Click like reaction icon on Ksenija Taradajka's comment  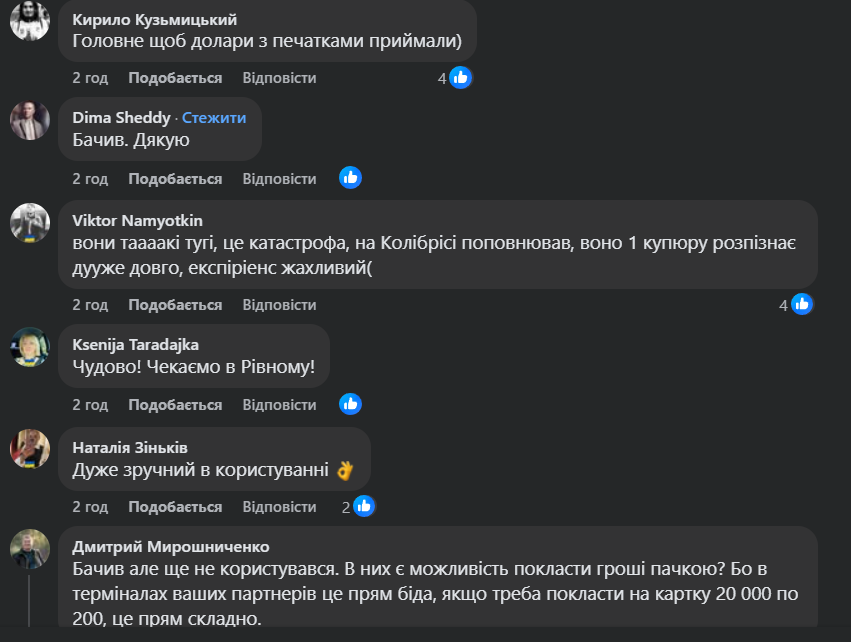(x=349, y=404)
